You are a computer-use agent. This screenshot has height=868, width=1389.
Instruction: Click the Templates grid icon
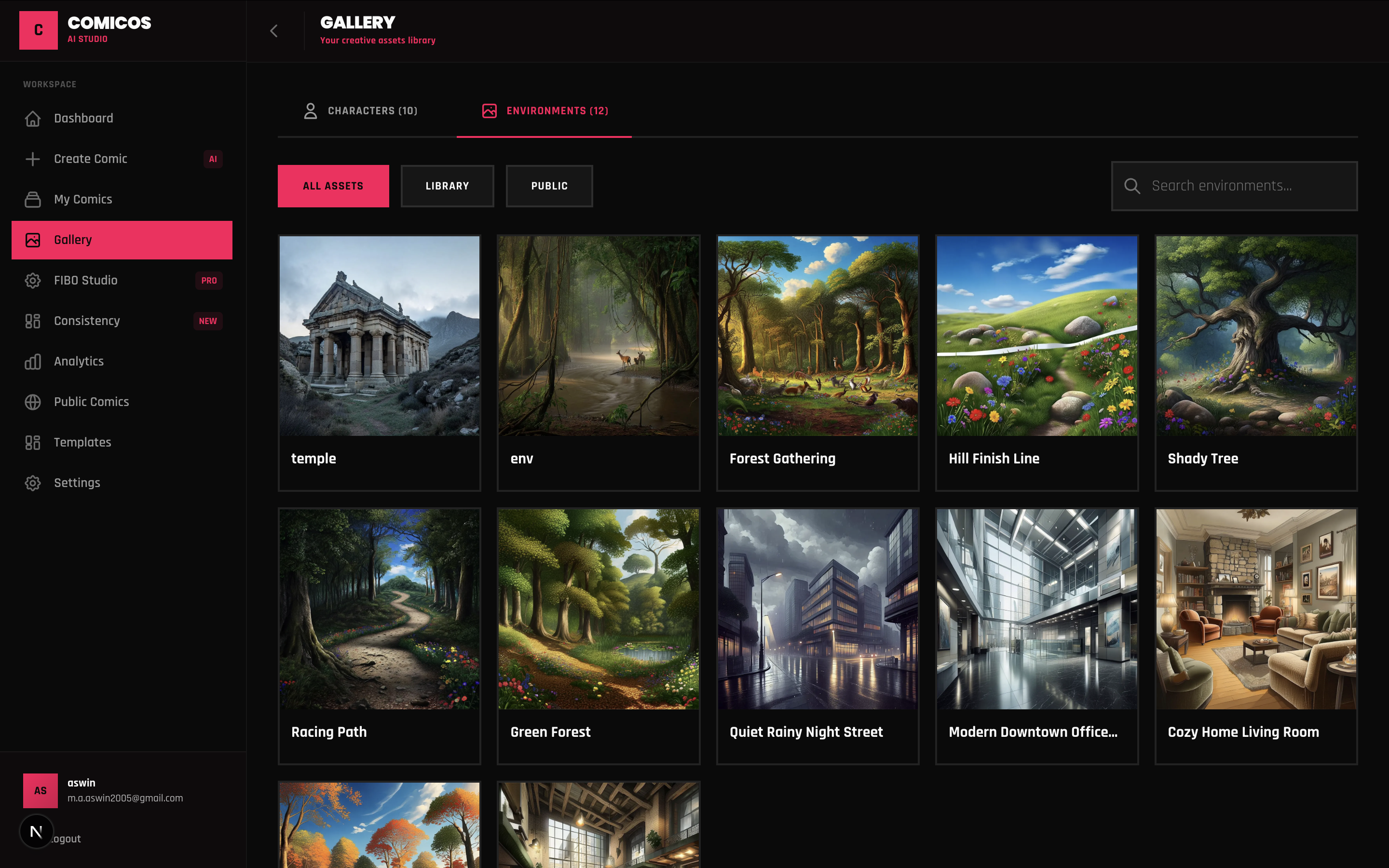[x=33, y=443]
